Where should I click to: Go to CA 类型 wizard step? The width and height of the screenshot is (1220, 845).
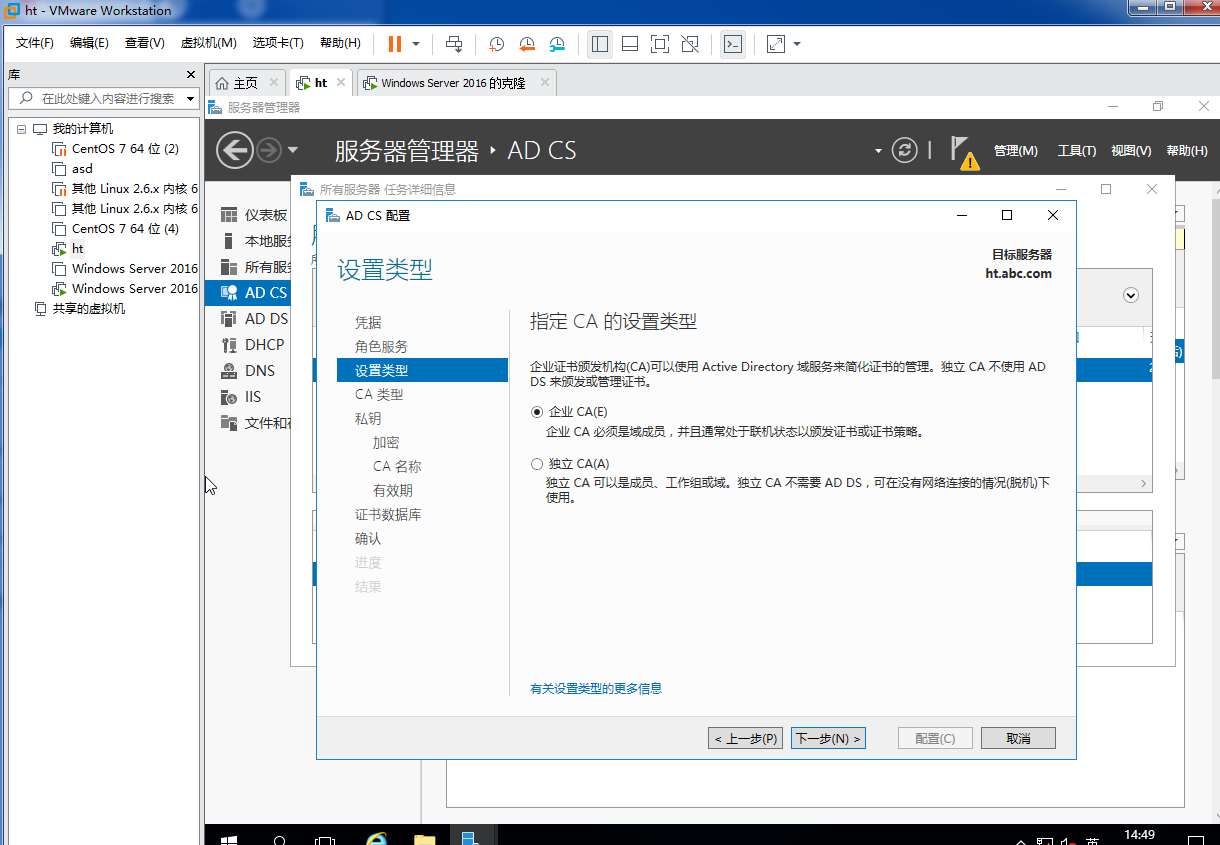point(379,394)
